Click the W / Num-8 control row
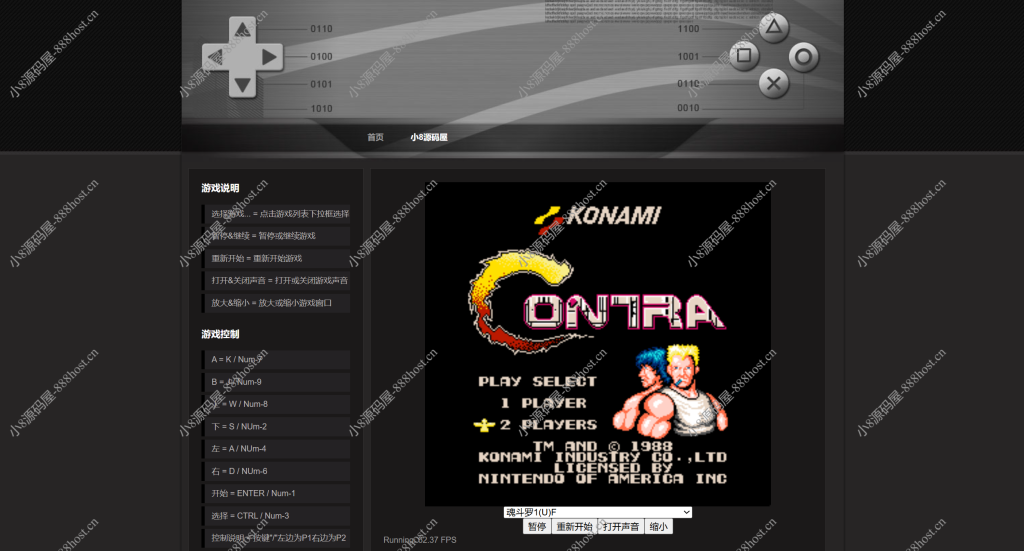This screenshot has height=551, width=1024. (276, 404)
